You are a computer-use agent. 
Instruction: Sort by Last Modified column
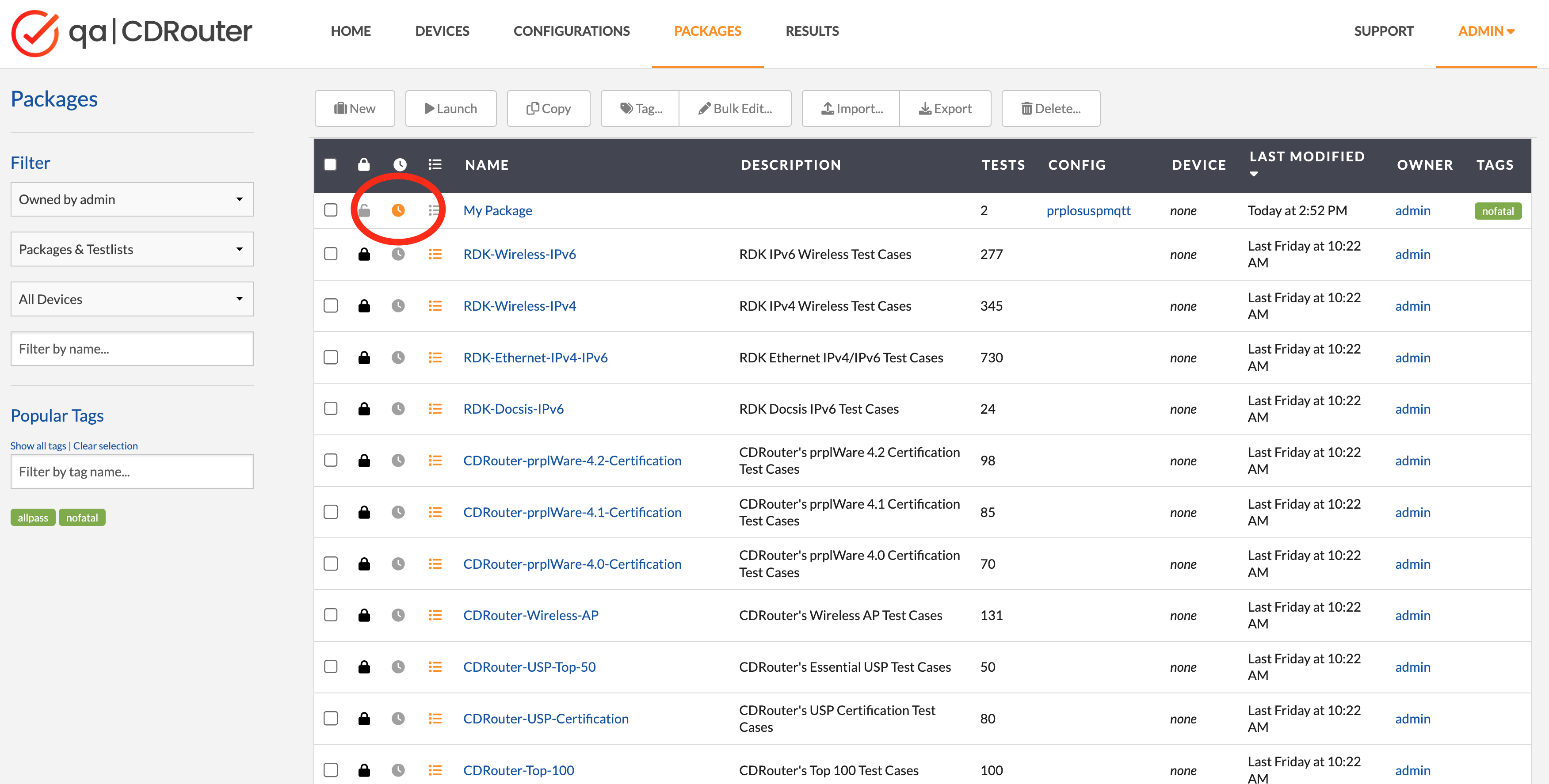pos(1307,164)
